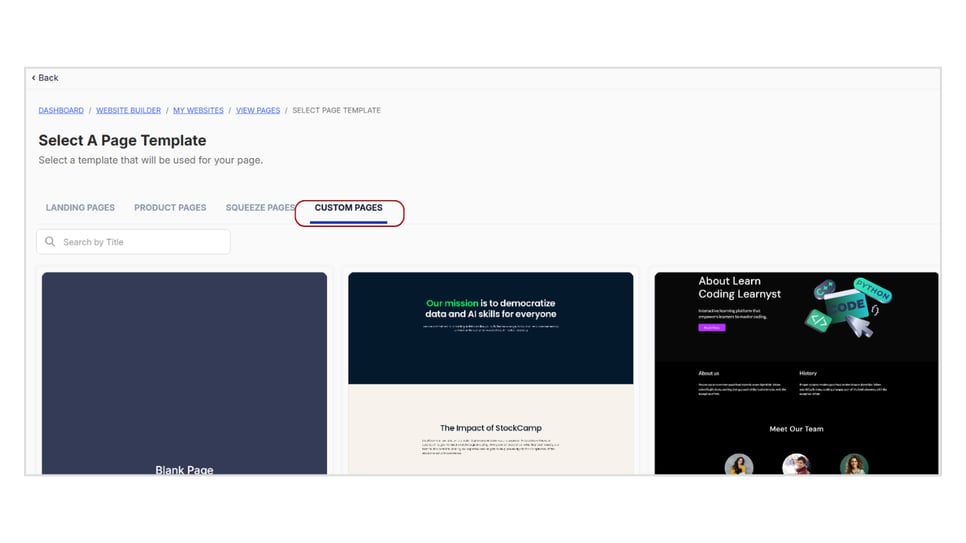
Task: Click the magnifier search icon
Action: 50,242
